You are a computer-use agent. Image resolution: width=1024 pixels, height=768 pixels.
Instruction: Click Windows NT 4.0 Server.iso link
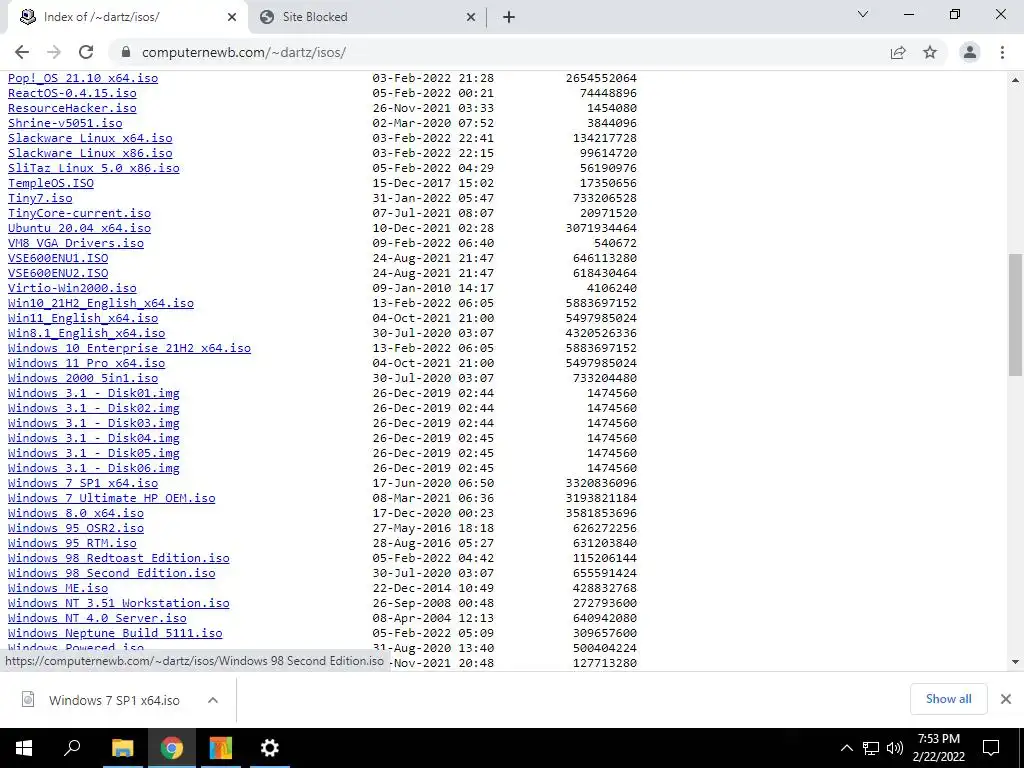pyautogui.click(x=97, y=618)
